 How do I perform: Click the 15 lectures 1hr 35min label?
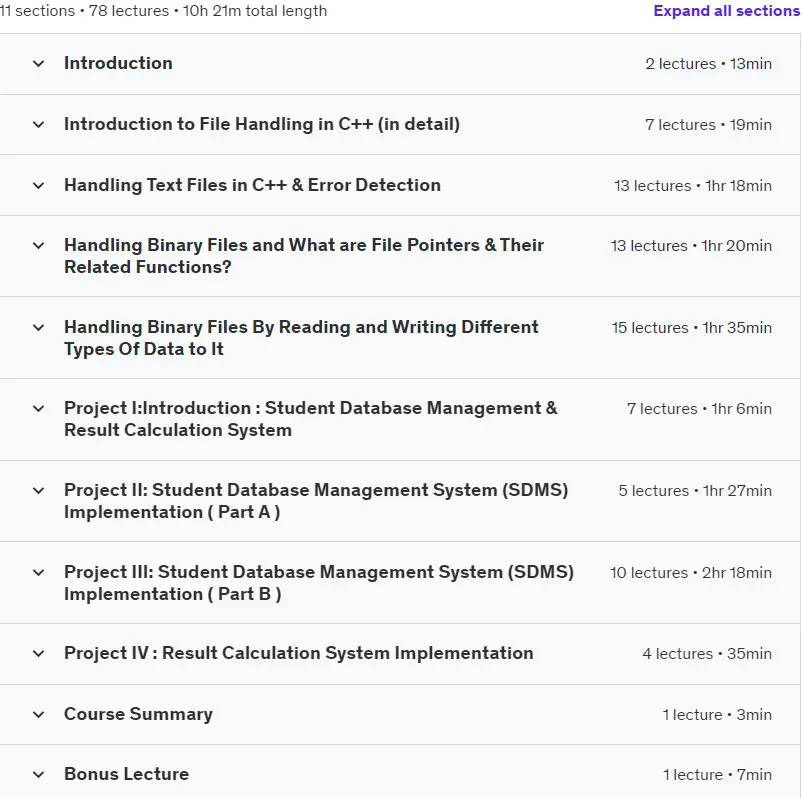(692, 328)
